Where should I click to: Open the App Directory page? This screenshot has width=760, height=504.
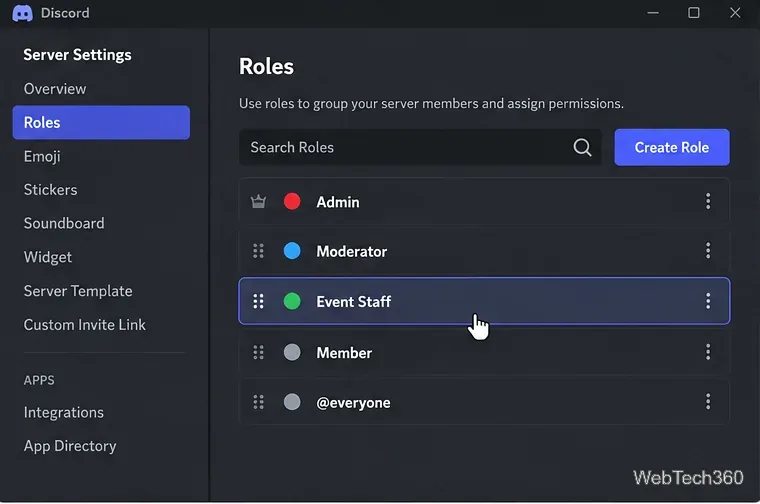coord(70,446)
